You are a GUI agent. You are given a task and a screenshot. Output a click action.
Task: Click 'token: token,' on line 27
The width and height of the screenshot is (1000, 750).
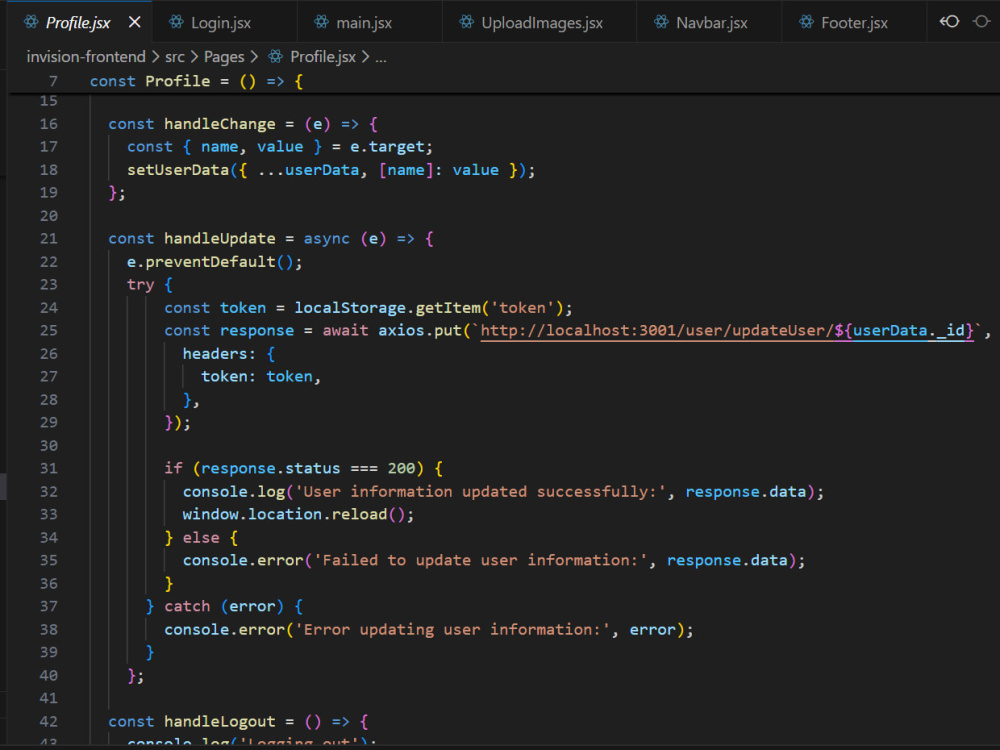(x=261, y=376)
